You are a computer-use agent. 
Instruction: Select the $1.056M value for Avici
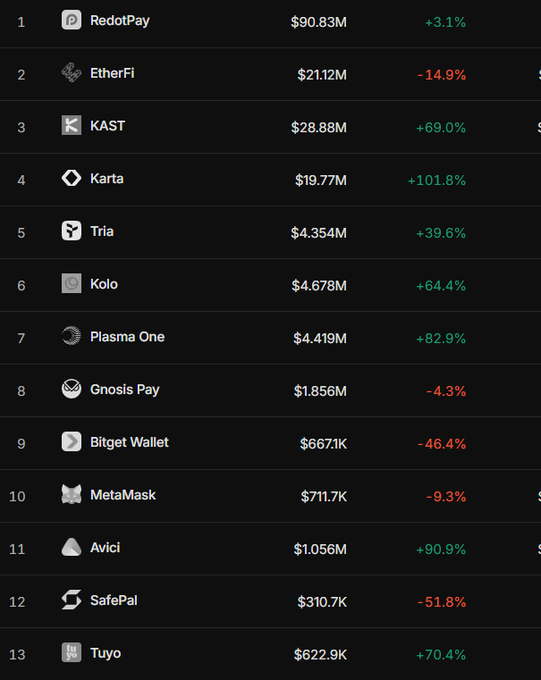320,549
